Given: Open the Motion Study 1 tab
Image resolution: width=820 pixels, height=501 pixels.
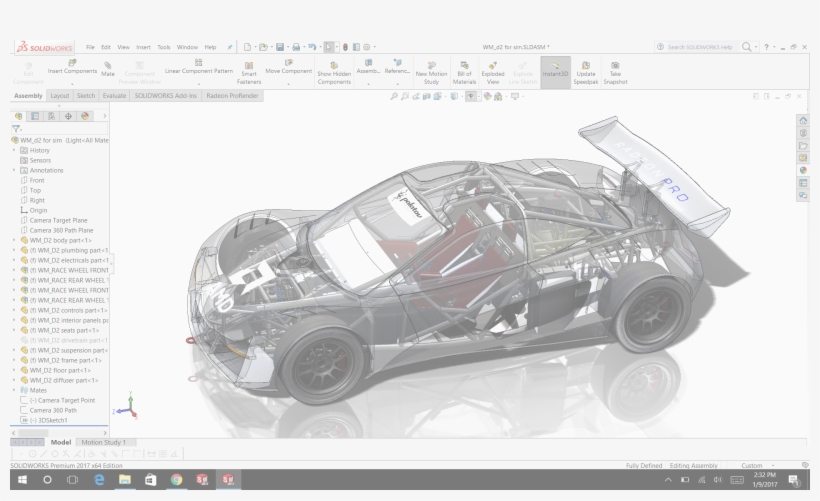Looking at the screenshot, I should pyautogui.click(x=106, y=442).
